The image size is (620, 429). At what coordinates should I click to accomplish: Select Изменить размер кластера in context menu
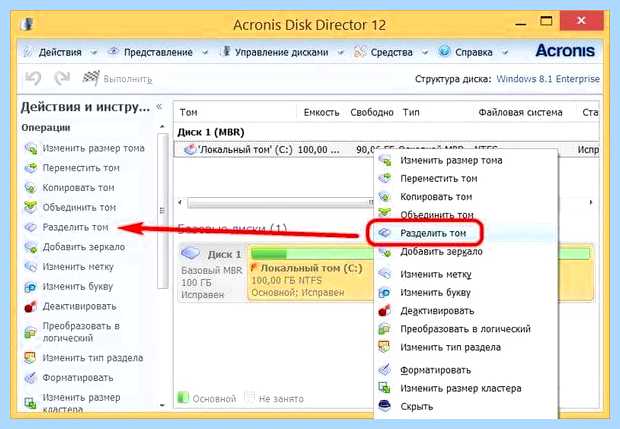point(466,388)
